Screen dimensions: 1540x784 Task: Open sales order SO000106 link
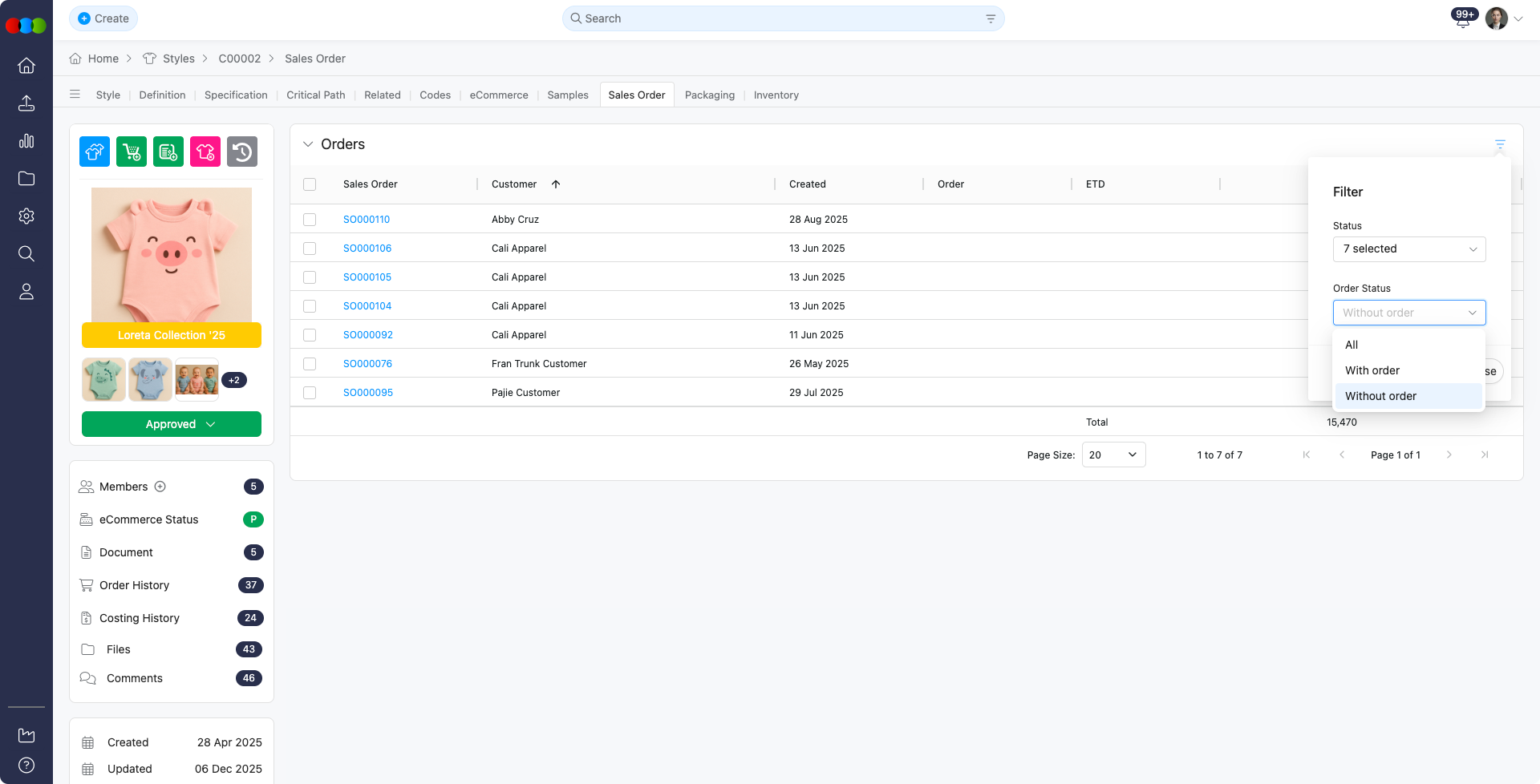click(x=367, y=249)
